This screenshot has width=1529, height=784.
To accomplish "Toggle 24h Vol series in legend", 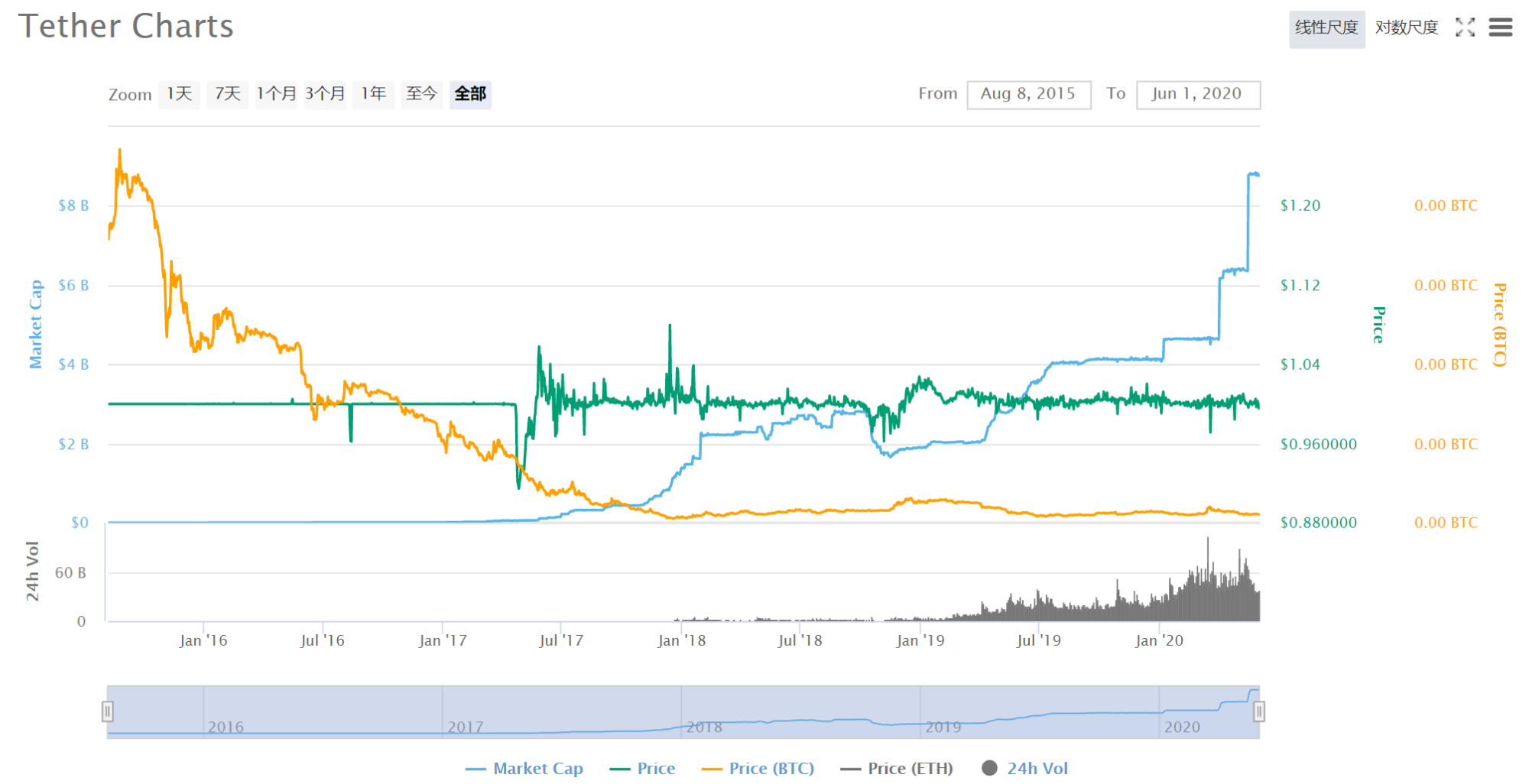I will (1025, 769).
